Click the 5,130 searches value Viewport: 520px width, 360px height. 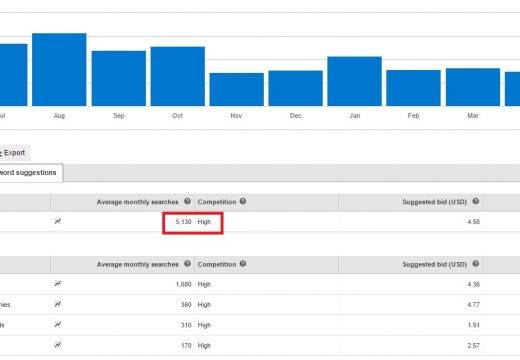pos(183,222)
